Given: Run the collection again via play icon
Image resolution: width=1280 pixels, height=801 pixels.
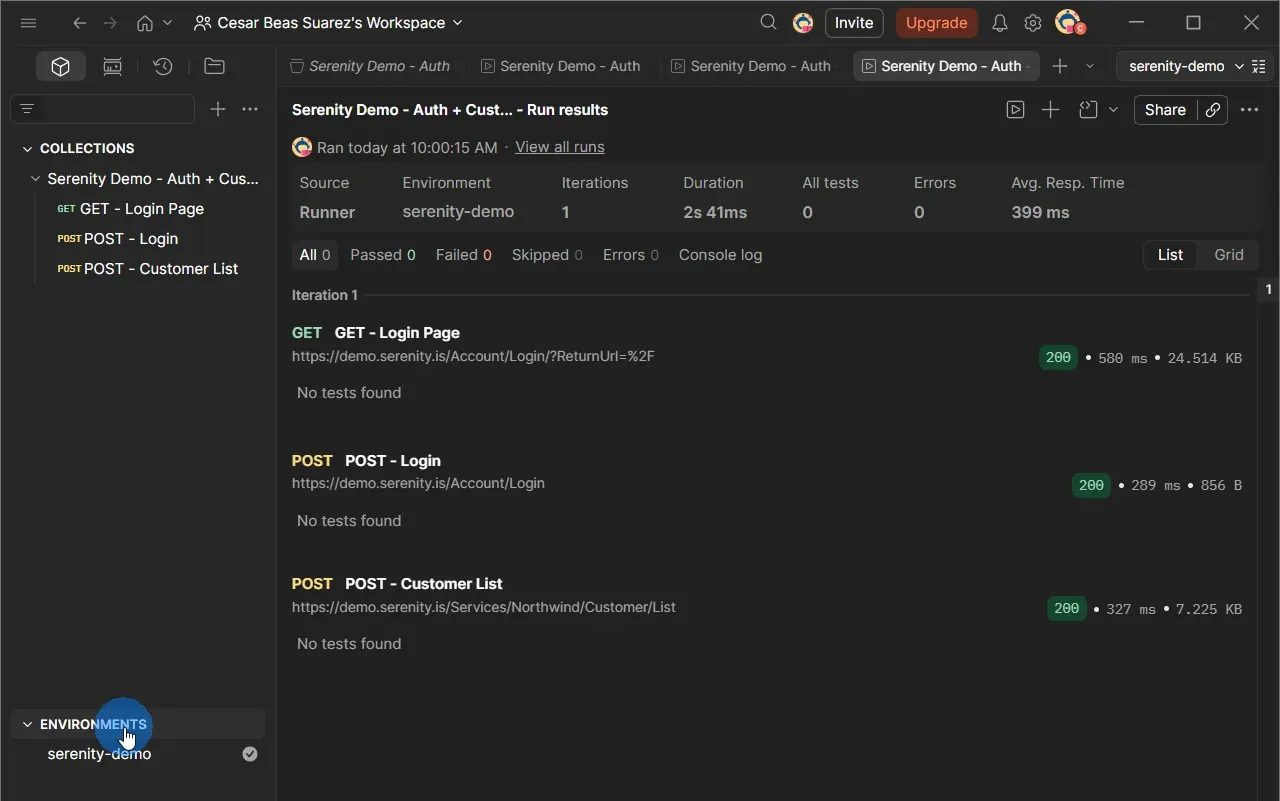Looking at the screenshot, I should click(x=1015, y=110).
